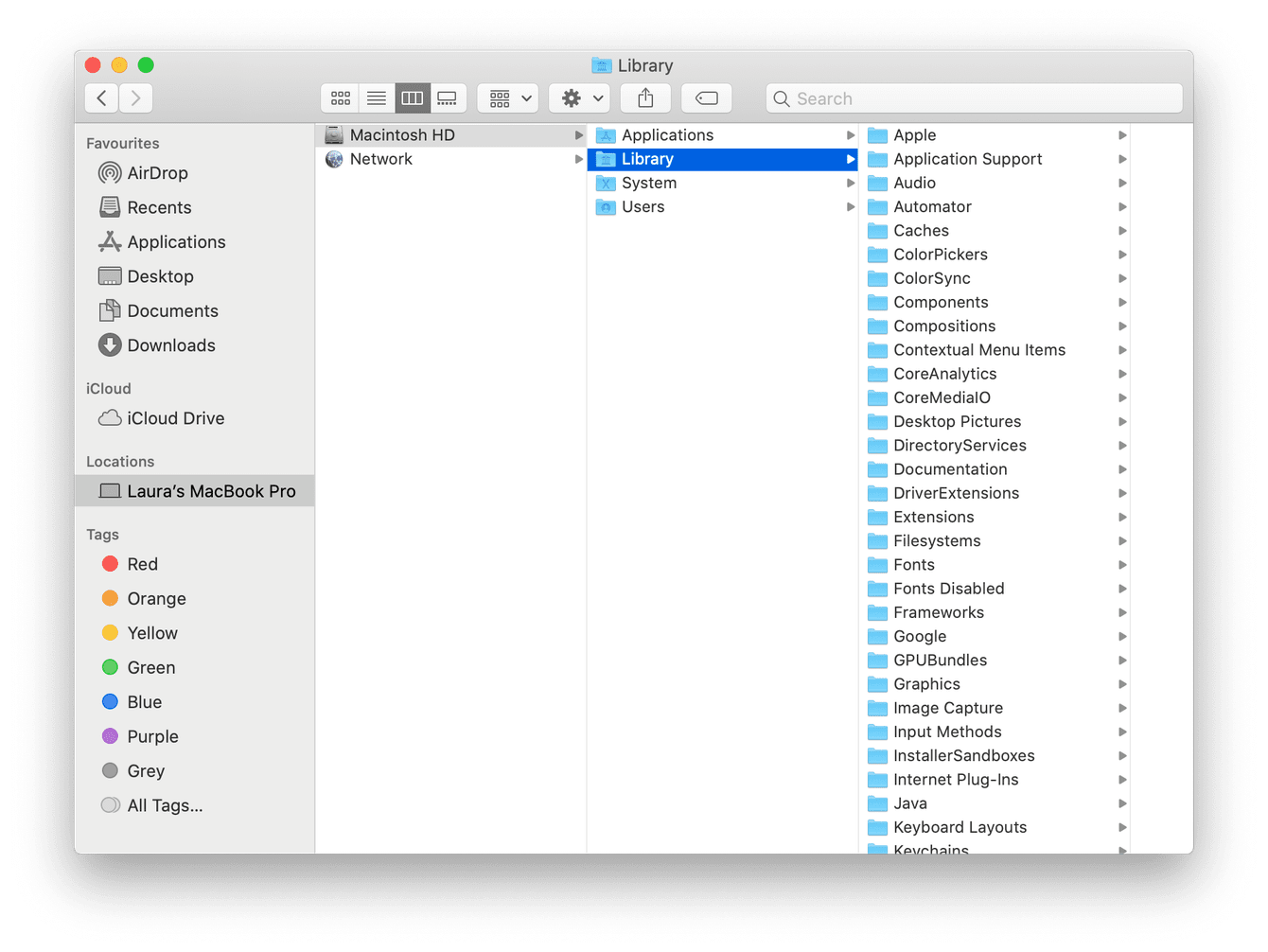Select the Red tag color swatch
The height and width of the screenshot is (952, 1268).
(109, 563)
